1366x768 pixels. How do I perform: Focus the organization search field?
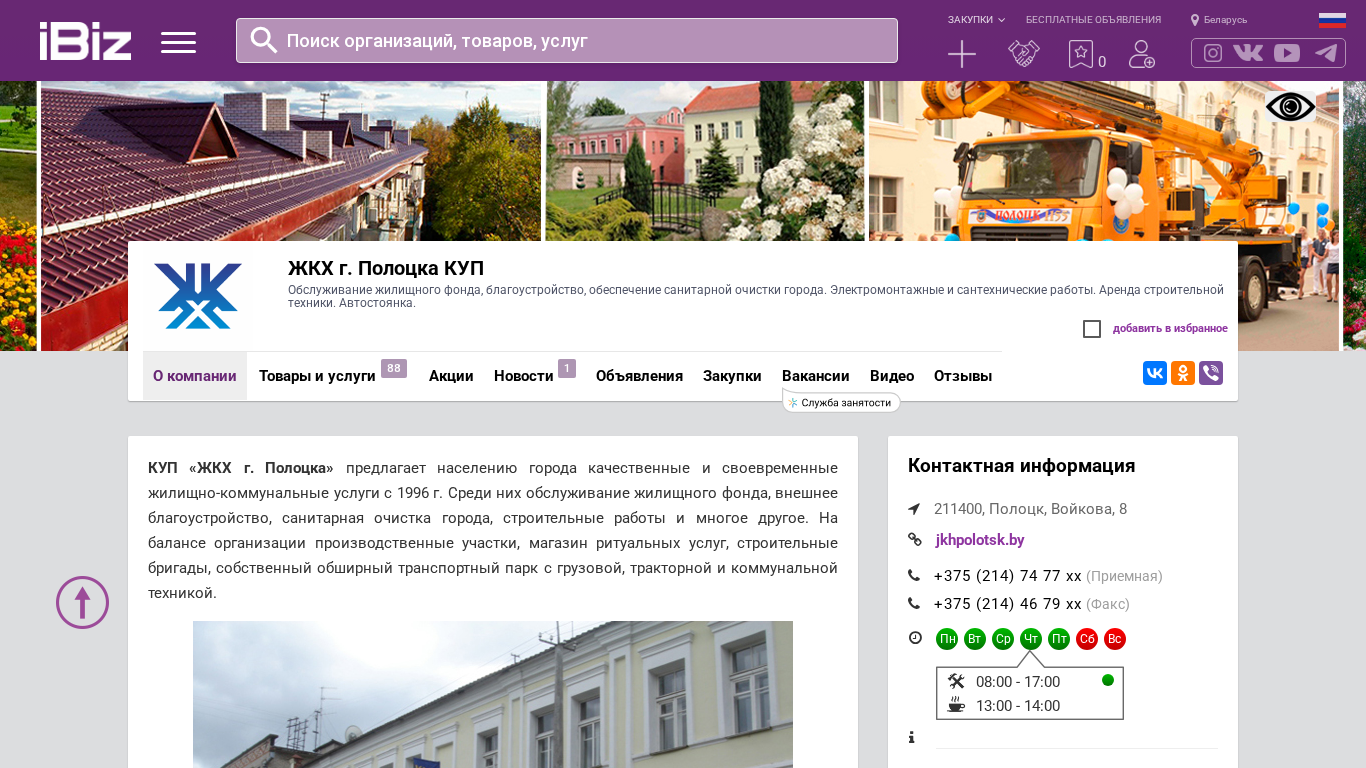567,41
